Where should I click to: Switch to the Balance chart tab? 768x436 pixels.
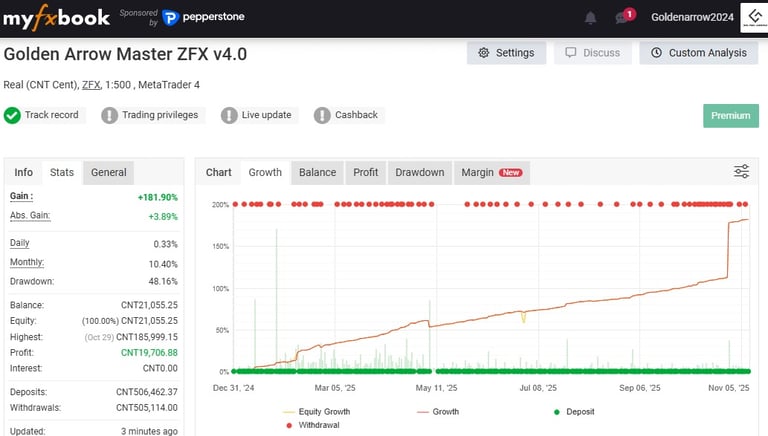[x=317, y=172]
